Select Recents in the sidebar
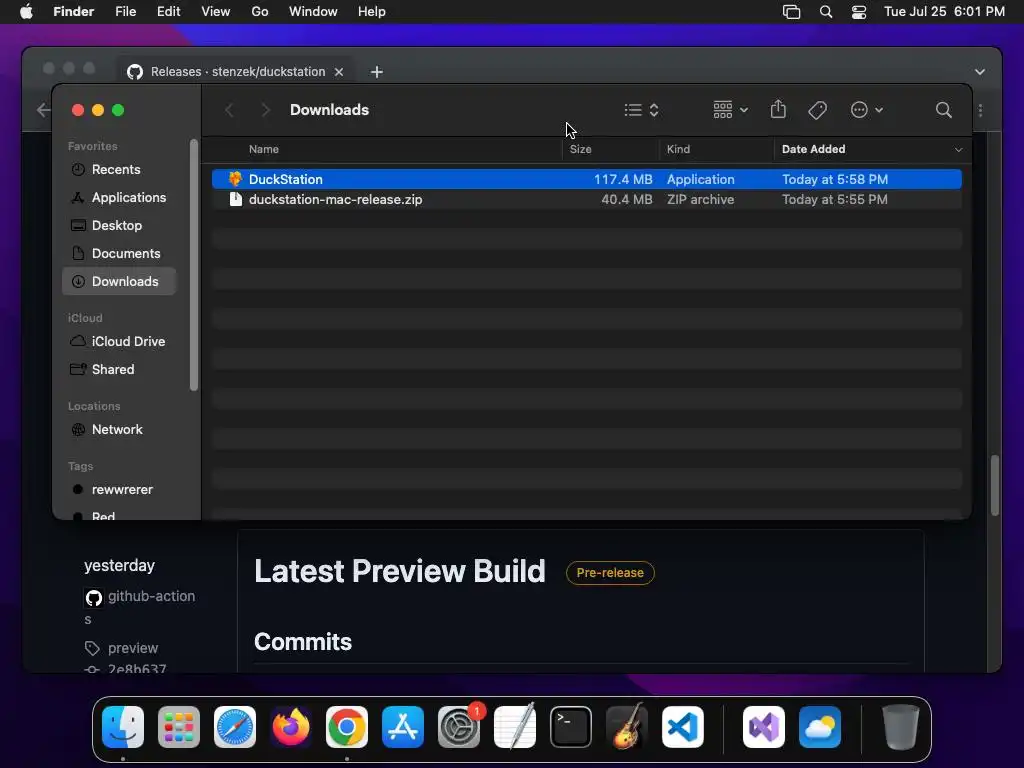 [x=119, y=169]
